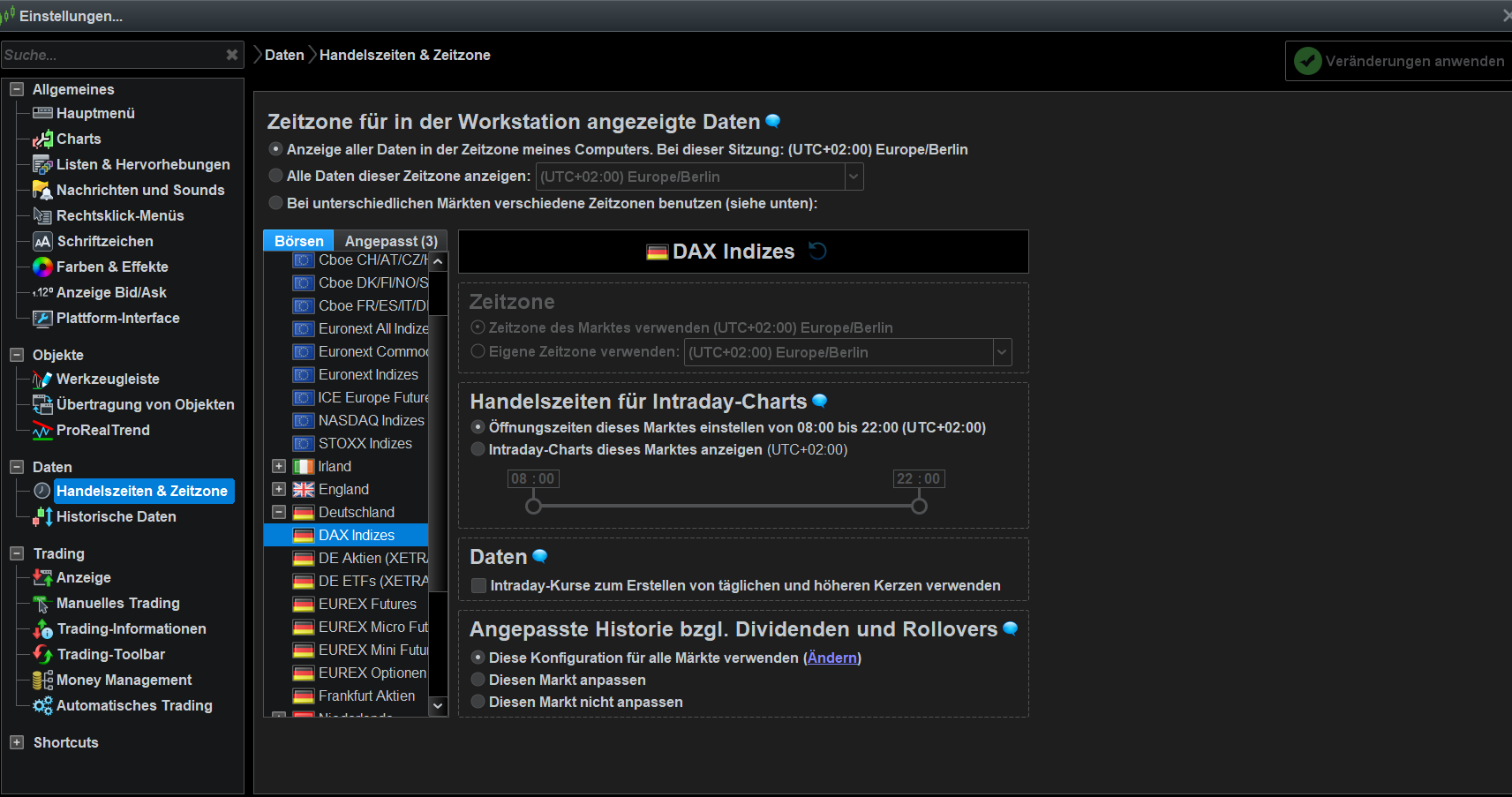This screenshot has height=797, width=1512.
Task: Click Rechtsklick-Menüs icon
Action: pyautogui.click(x=42, y=215)
